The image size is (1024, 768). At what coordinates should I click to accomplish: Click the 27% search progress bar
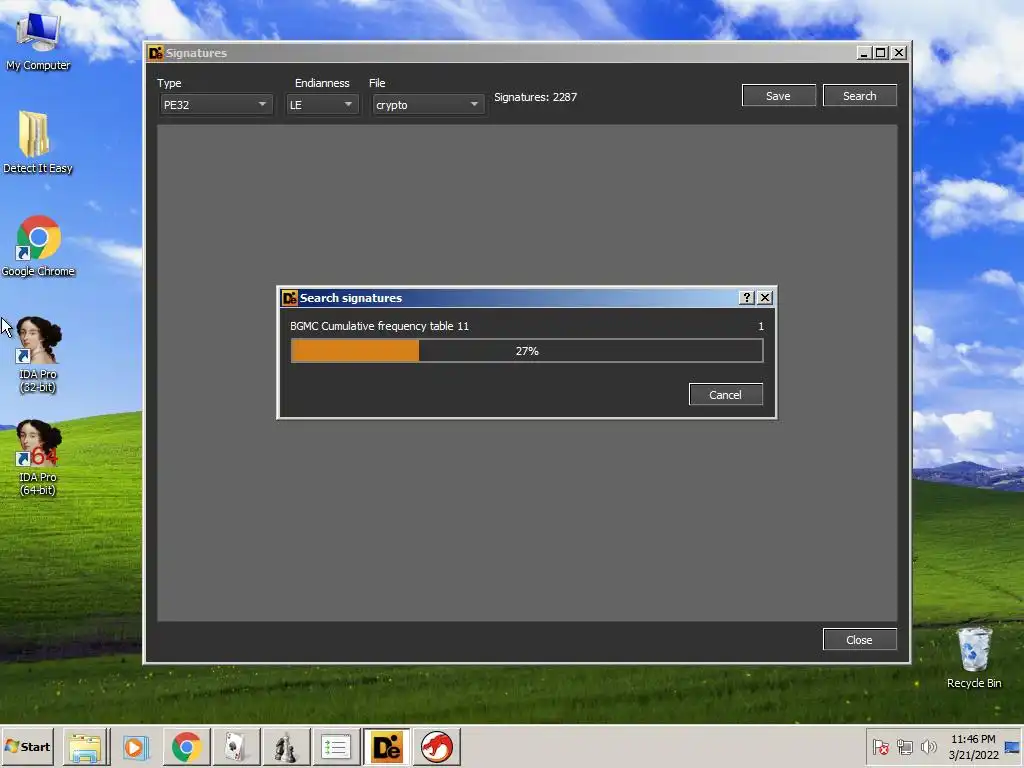point(526,351)
